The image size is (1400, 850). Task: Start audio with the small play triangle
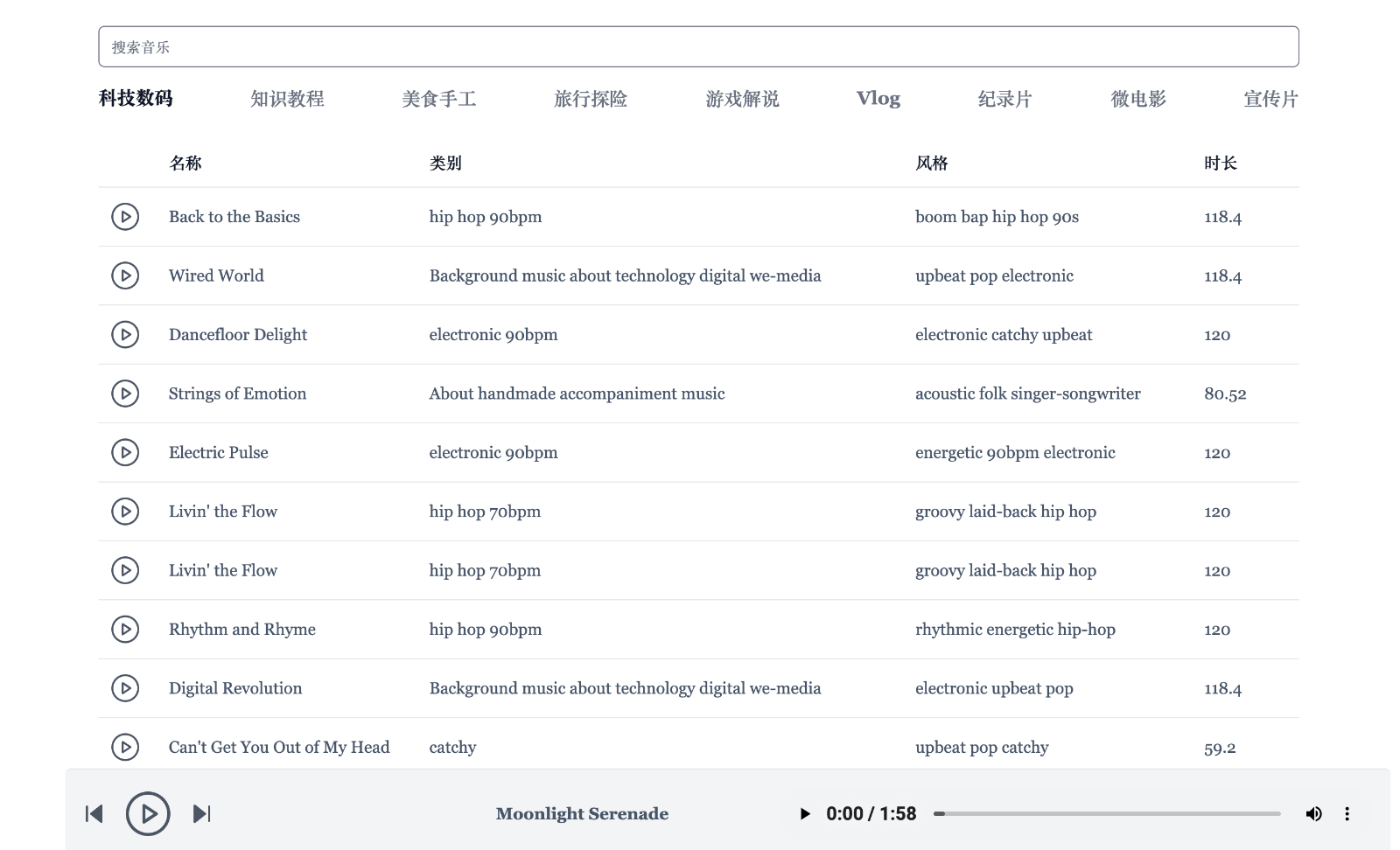pos(805,814)
